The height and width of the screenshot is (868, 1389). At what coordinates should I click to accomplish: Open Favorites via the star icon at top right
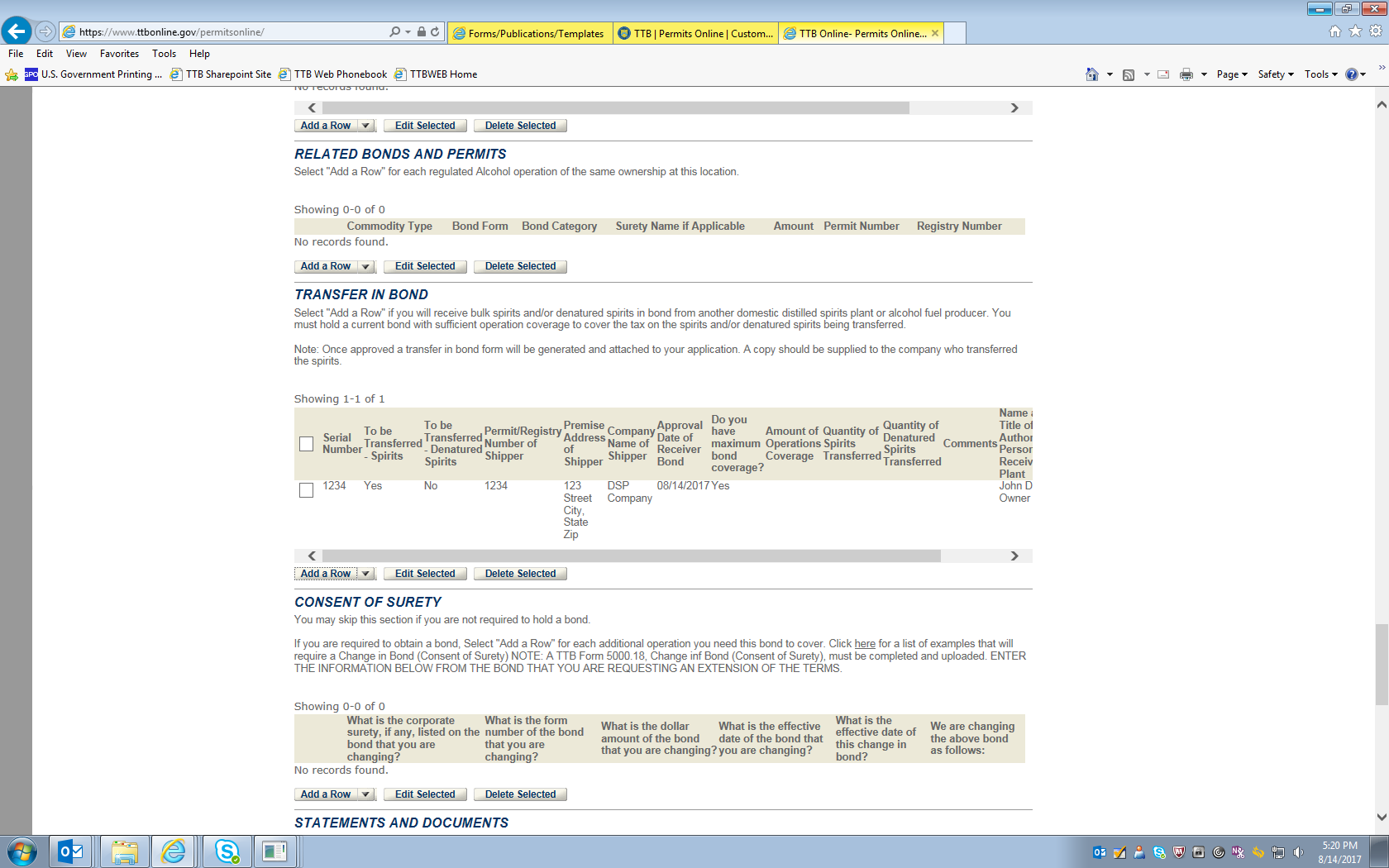point(1355,31)
